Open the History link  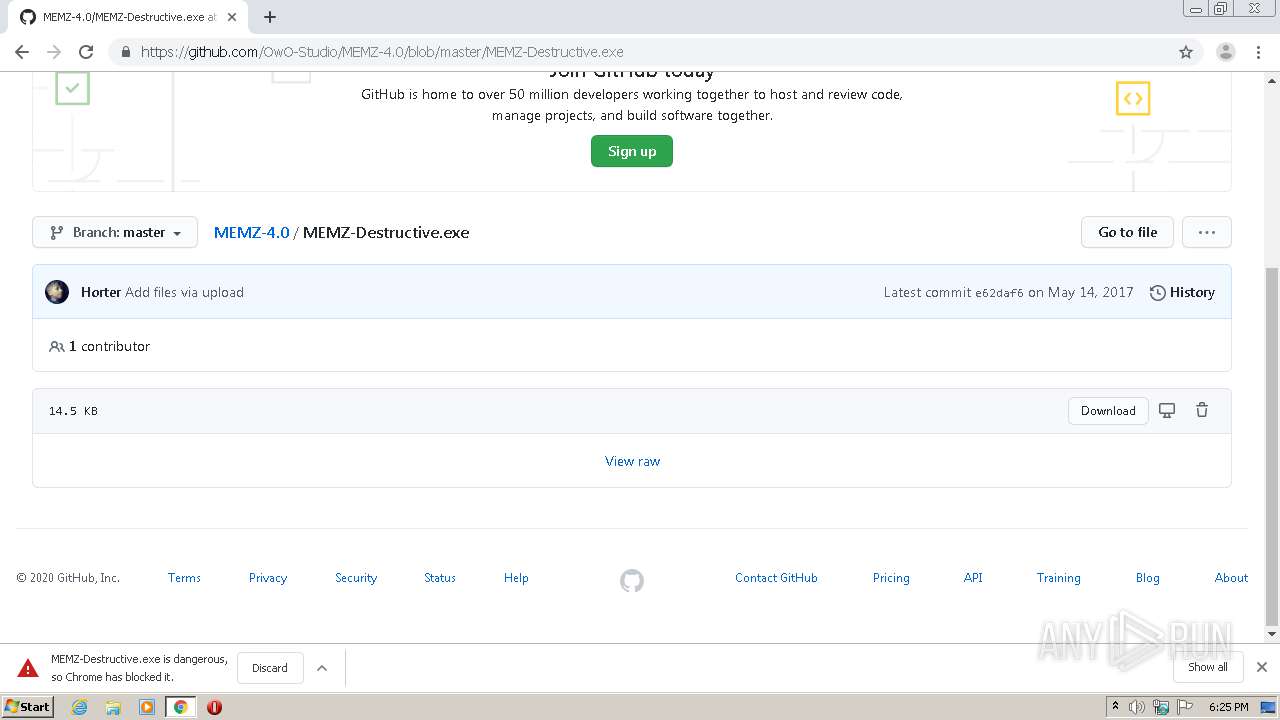coord(1182,292)
